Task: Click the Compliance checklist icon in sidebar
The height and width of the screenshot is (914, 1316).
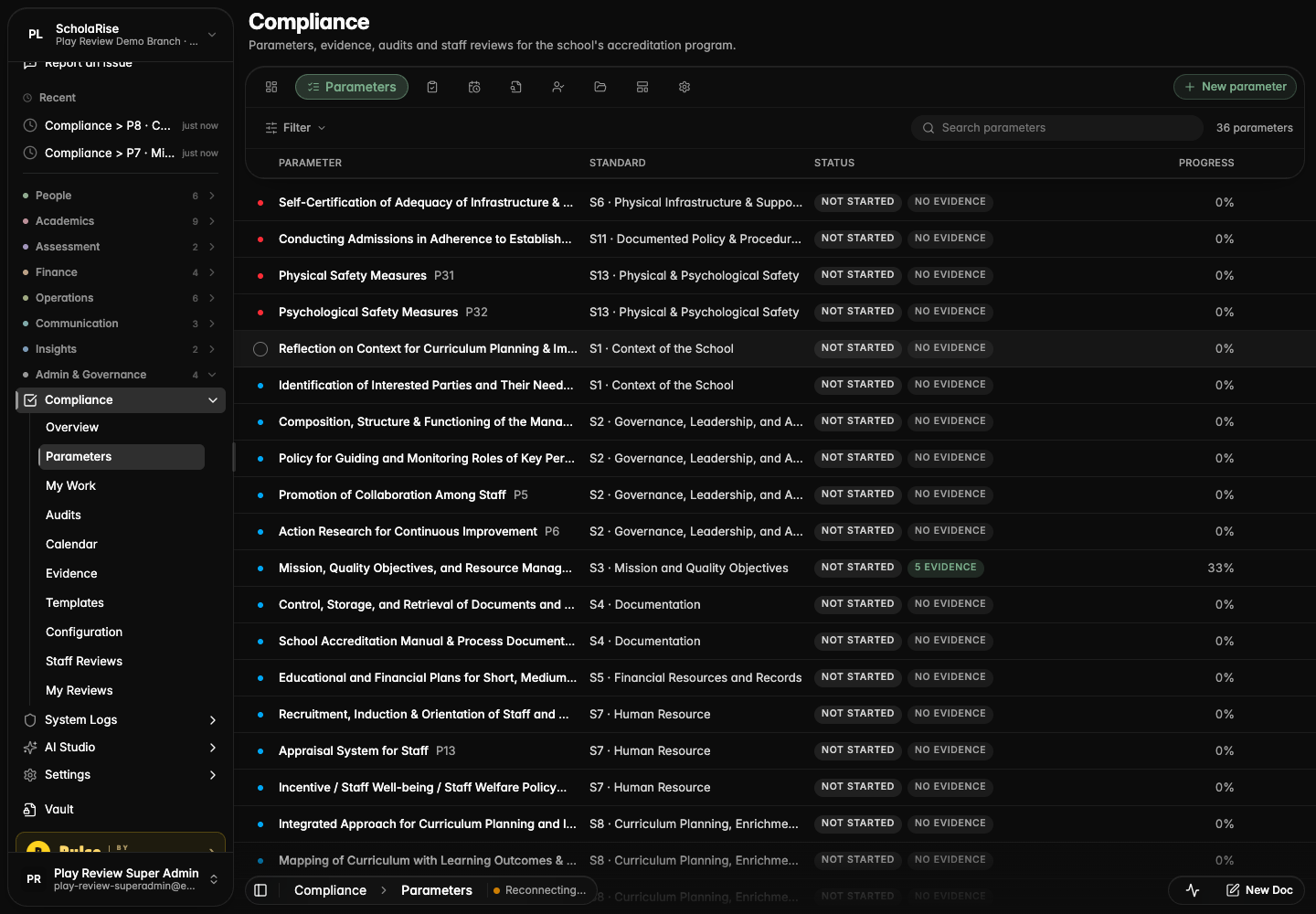Action: click(30, 400)
